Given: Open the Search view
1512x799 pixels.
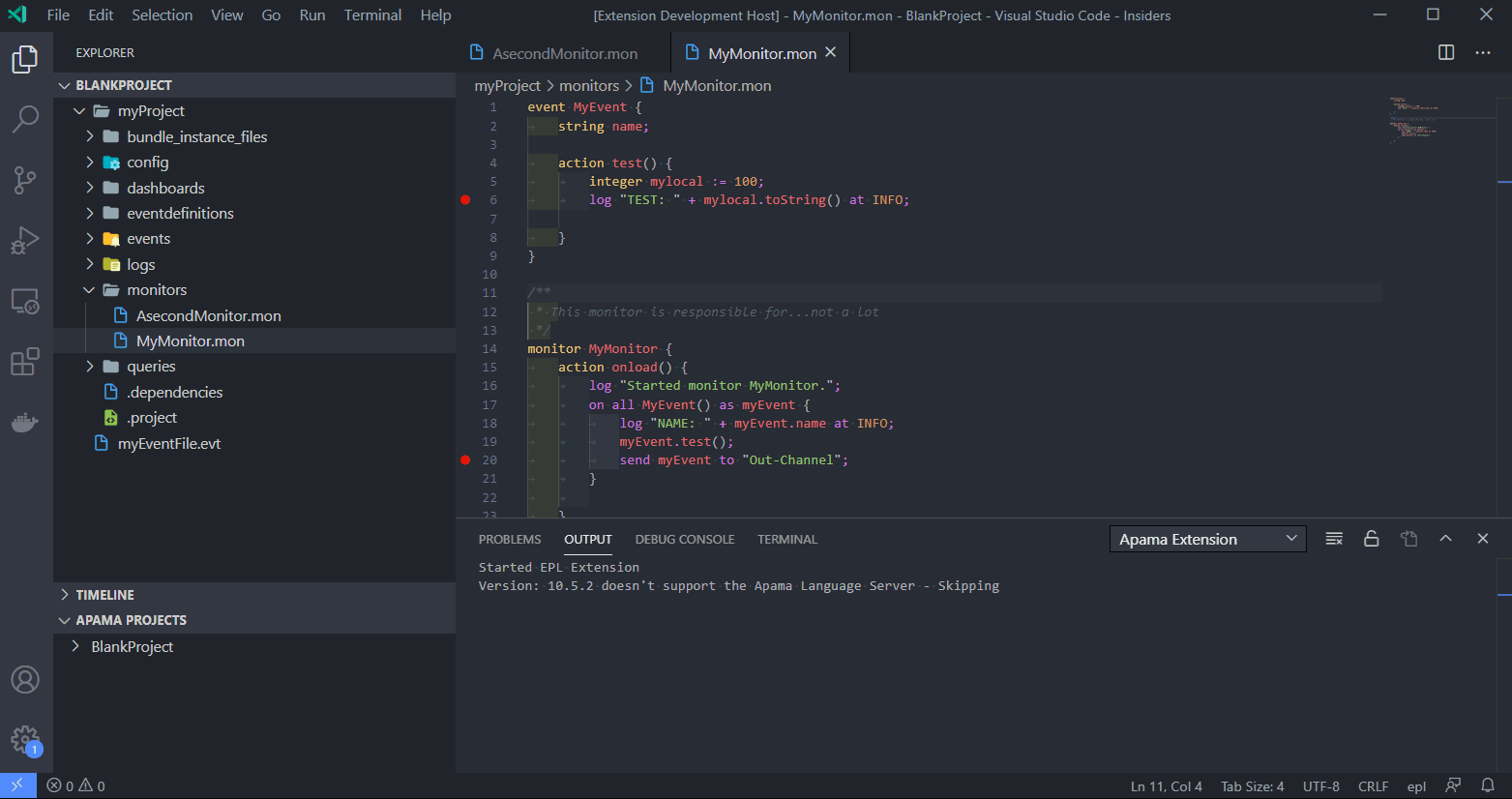Looking at the screenshot, I should click(x=25, y=119).
